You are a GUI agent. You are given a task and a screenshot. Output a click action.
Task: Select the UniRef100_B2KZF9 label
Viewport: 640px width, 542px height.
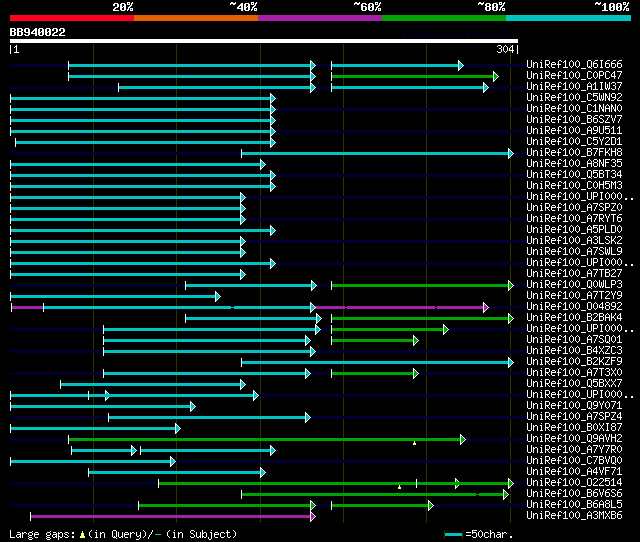coord(574,362)
